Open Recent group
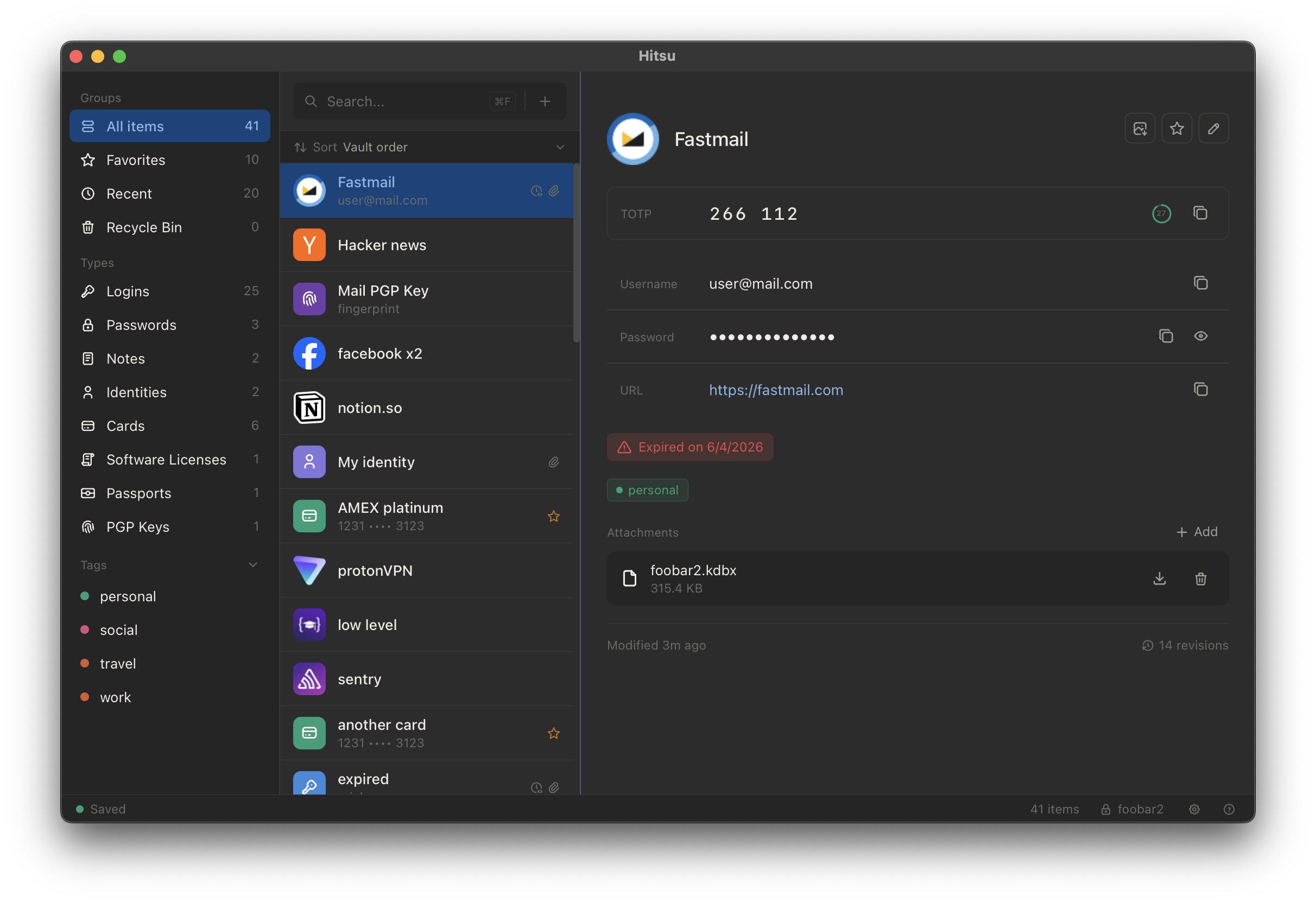Screen dimensions: 1316x903 click(170, 193)
